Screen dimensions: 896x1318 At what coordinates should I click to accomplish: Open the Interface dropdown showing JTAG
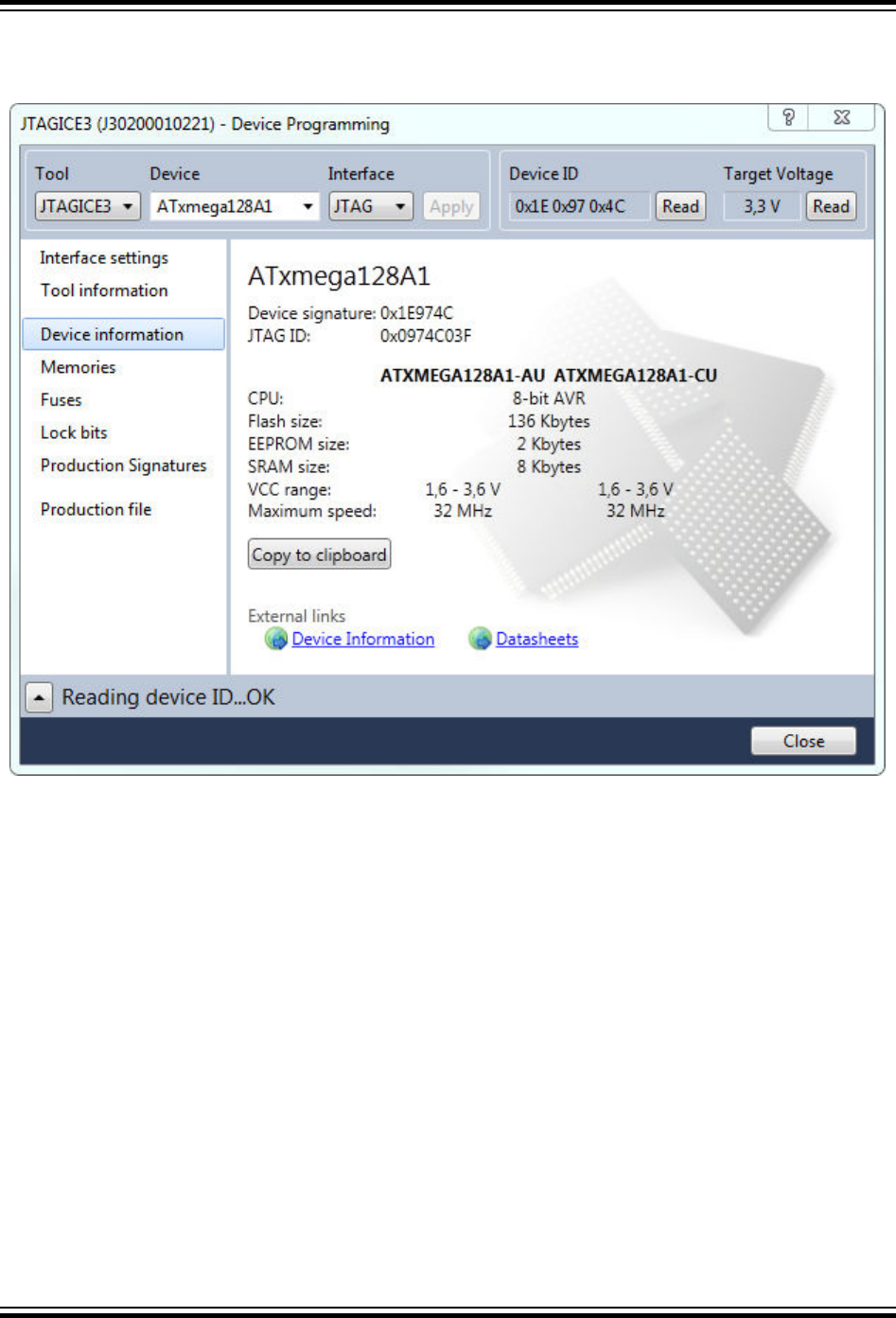(x=371, y=206)
